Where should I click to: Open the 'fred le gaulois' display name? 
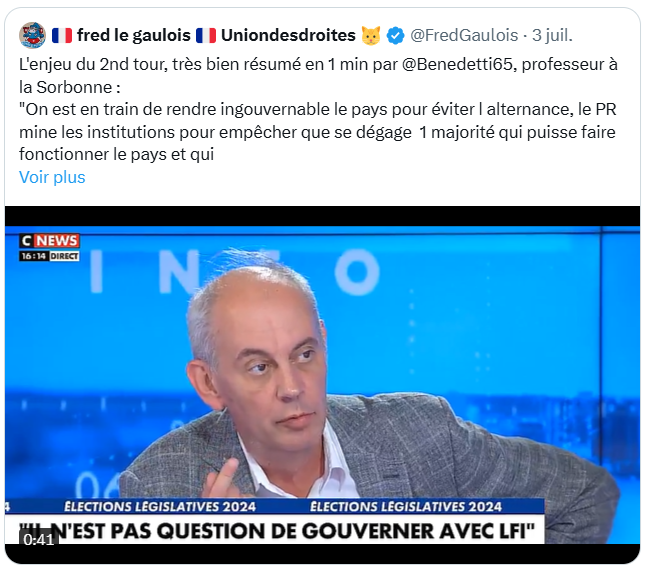[133, 36]
